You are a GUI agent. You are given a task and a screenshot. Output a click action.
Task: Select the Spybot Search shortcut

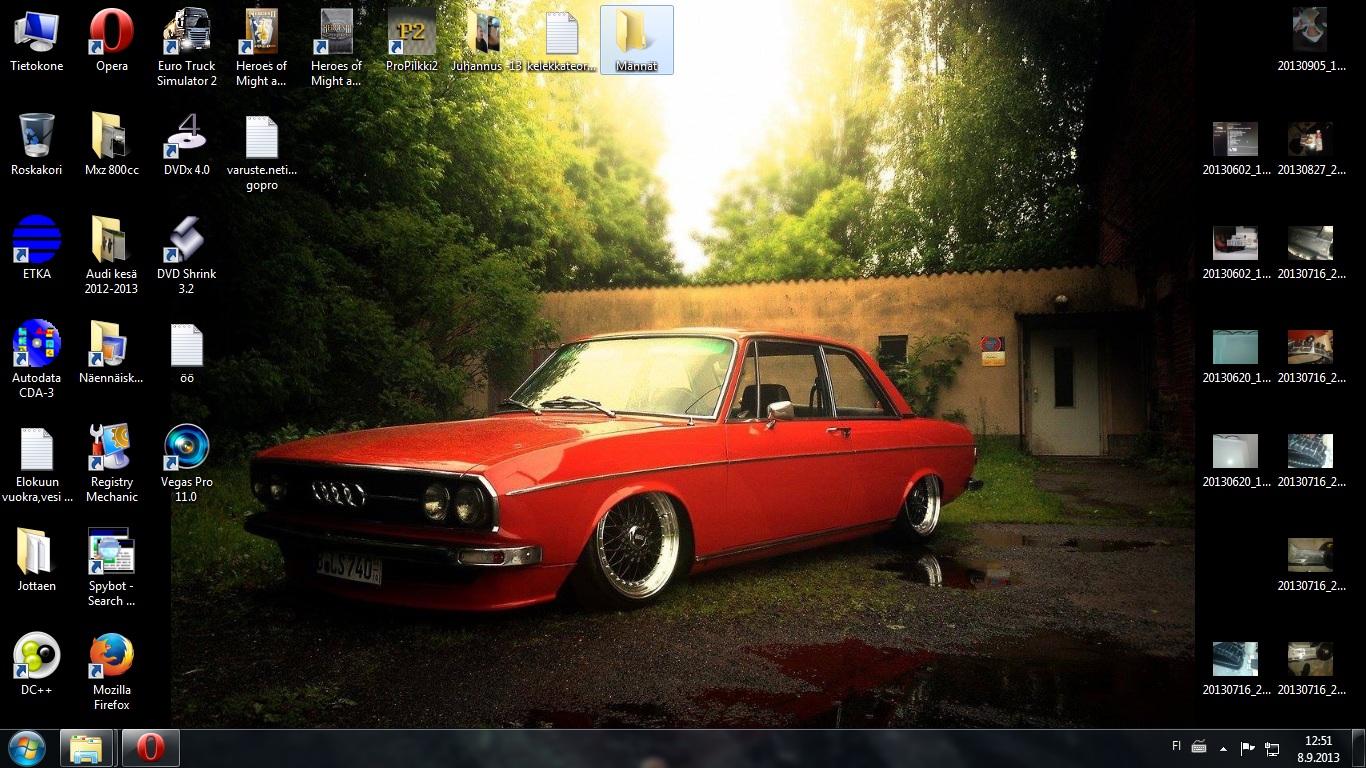[111, 553]
